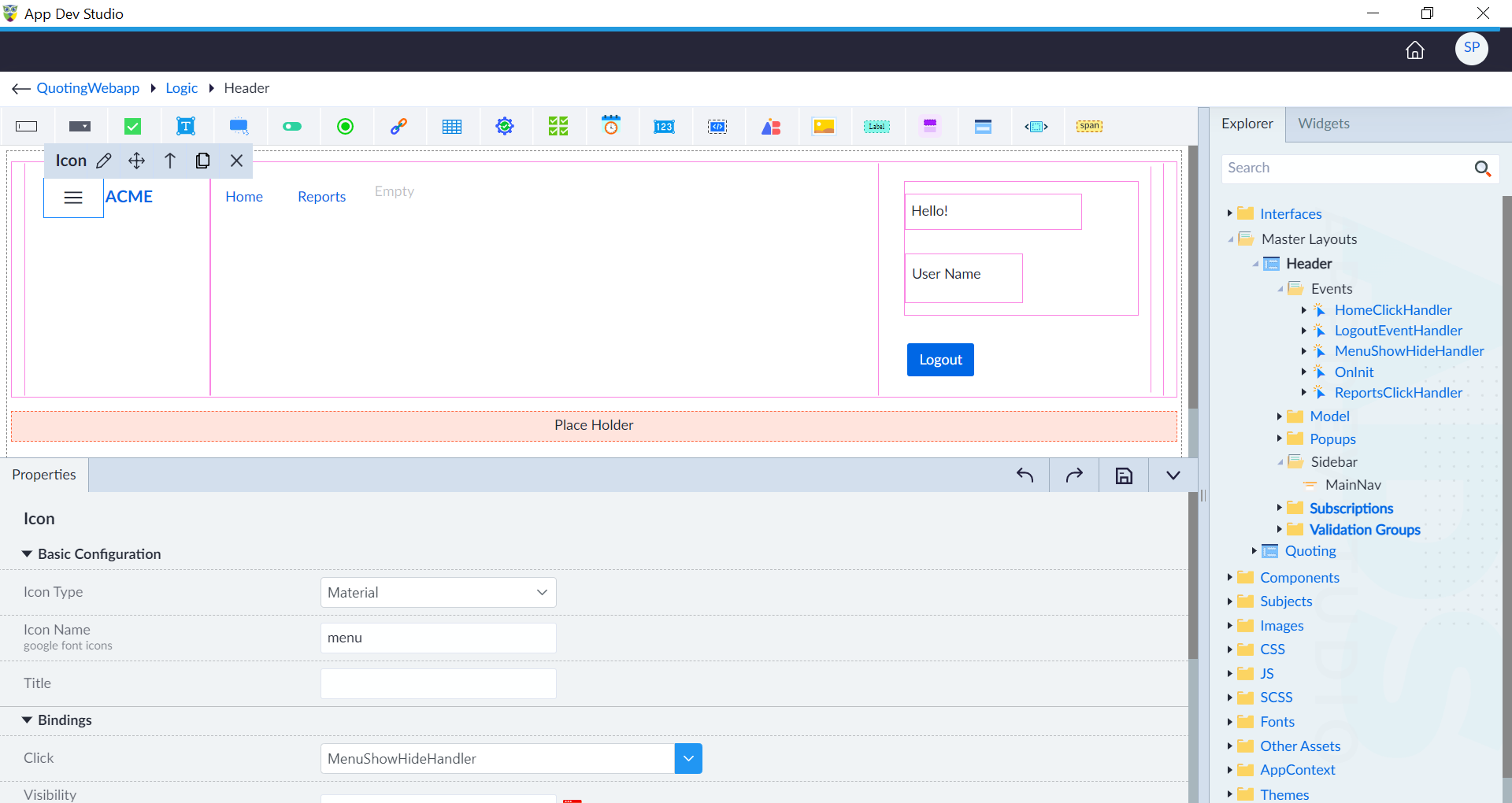Redo the last undone change

coord(1074,475)
